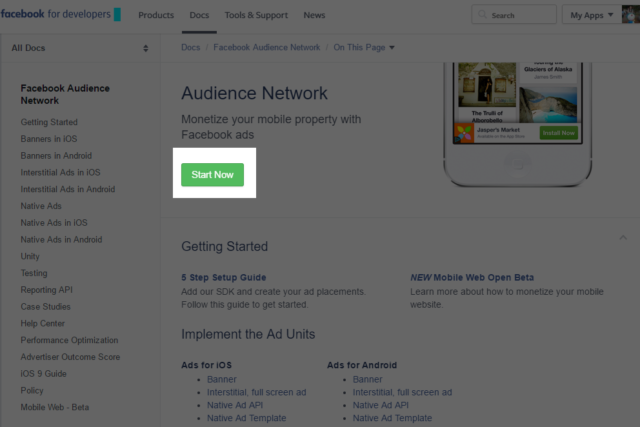The height and width of the screenshot is (427, 640).
Task: Open Native Ad Template under Ads for iOS
Action: pyautogui.click(x=247, y=418)
